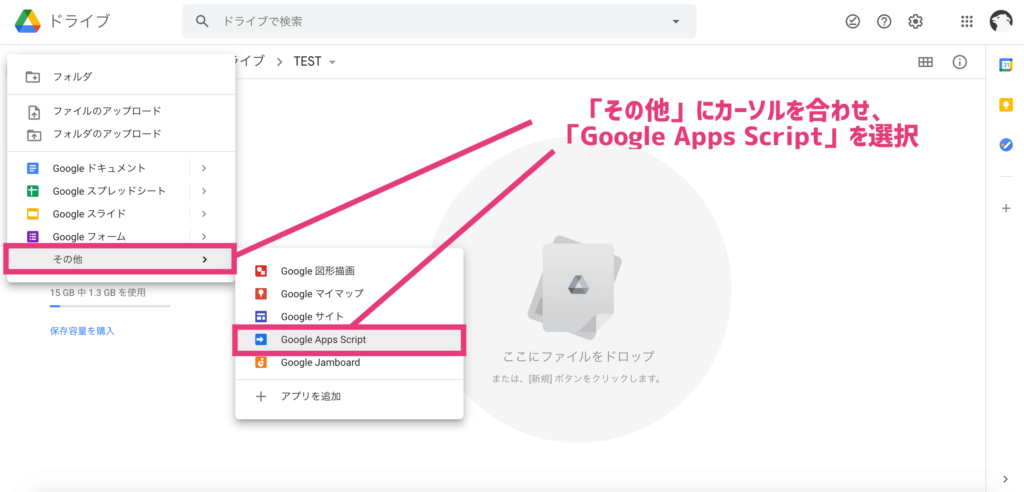
Task: Create a new Google Sheets spreadsheet
Action: click(x=98, y=191)
